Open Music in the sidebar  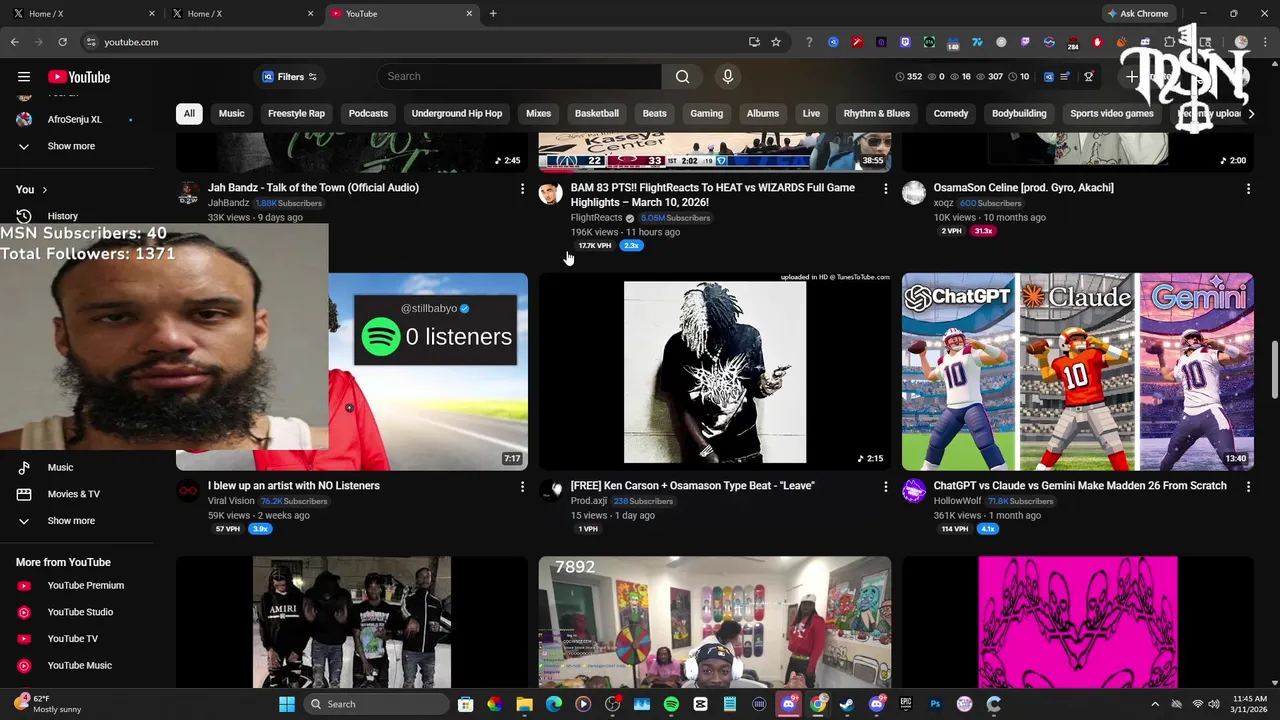click(60, 468)
